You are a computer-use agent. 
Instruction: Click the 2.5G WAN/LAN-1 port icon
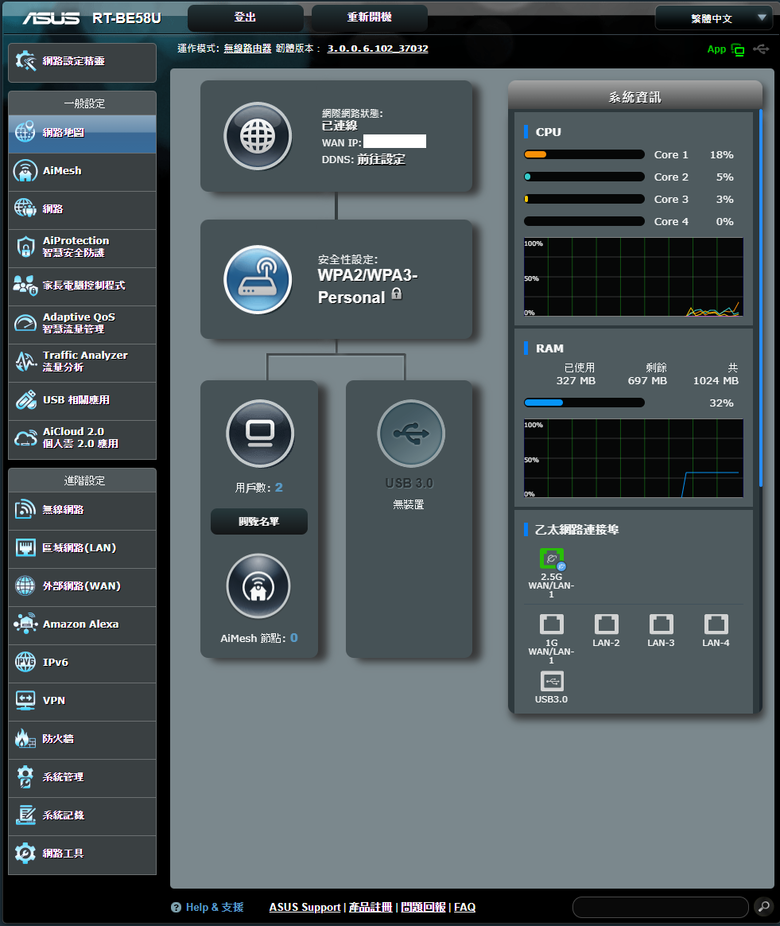pos(551,559)
